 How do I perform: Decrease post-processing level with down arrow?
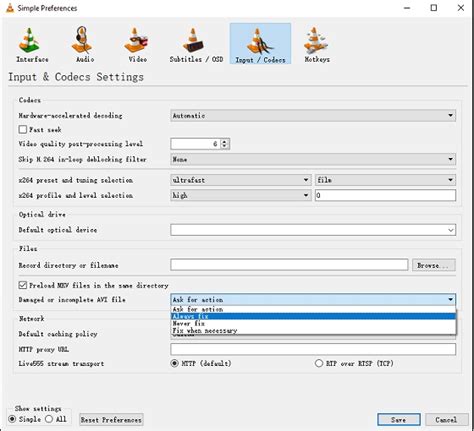[224, 146]
